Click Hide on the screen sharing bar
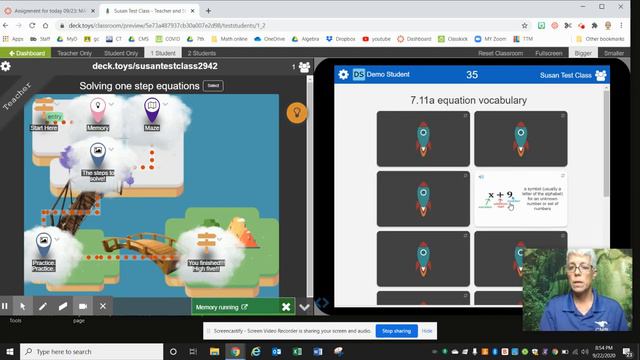 (x=427, y=331)
